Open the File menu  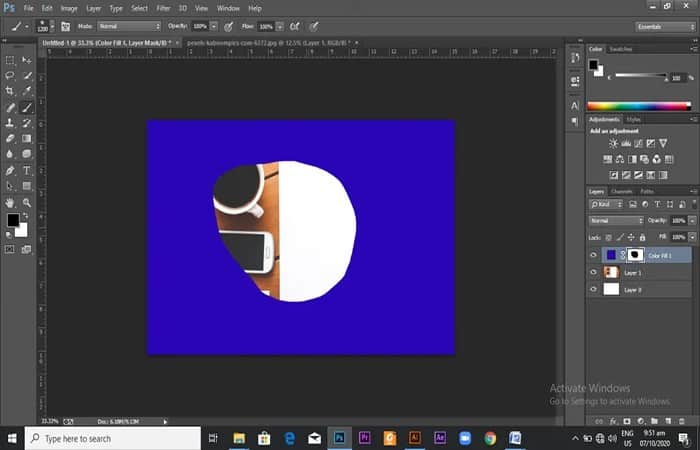pyautogui.click(x=29, y=8)
